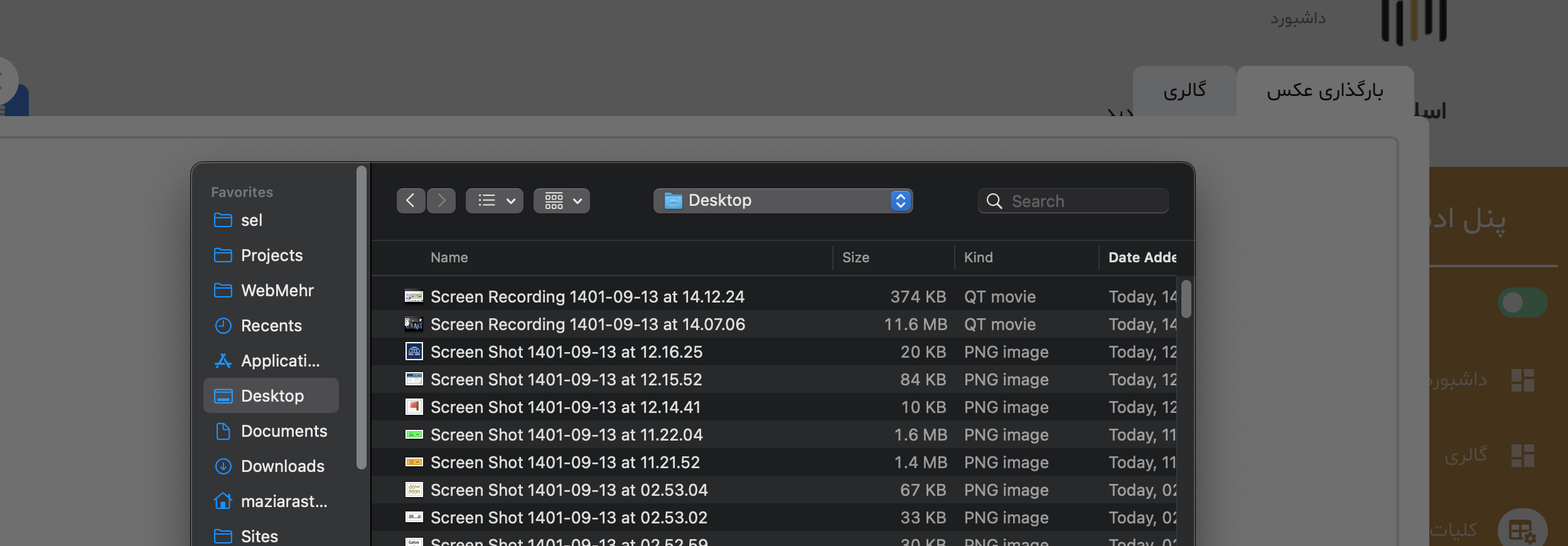Select the Downloads folder in sidebar
The image size is (1568, 546).
tap(282, 466)
